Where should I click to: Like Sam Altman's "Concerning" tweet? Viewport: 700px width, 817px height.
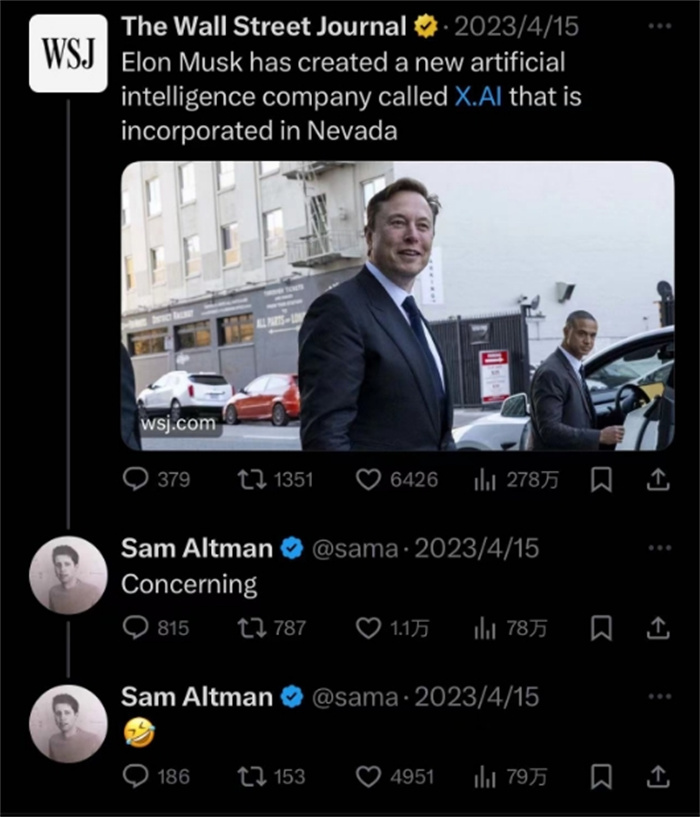tap(369, 628)
